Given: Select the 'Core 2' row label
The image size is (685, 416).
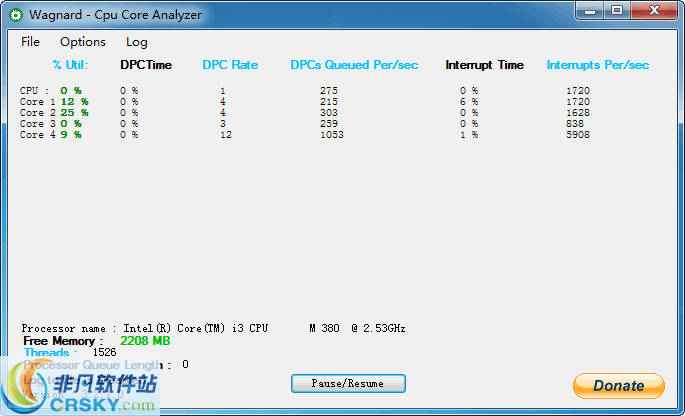Looking at the screenshot, I should [x=38, y=112].
